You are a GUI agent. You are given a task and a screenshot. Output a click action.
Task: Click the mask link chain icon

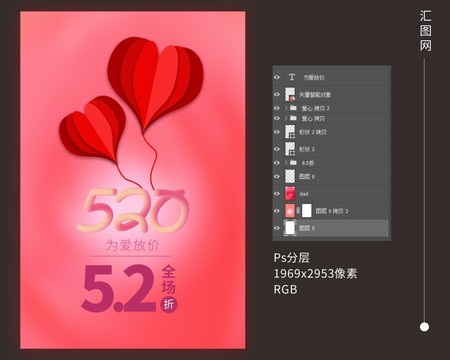tap(298, 211)
